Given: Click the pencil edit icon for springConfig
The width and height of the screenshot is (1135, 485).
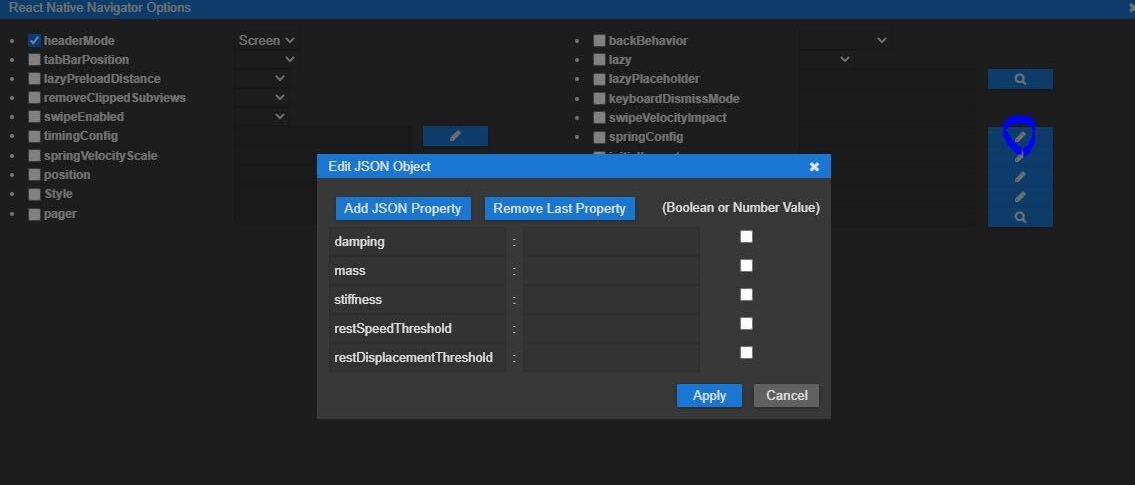Looking at the screenshot, I should 1020,138.
